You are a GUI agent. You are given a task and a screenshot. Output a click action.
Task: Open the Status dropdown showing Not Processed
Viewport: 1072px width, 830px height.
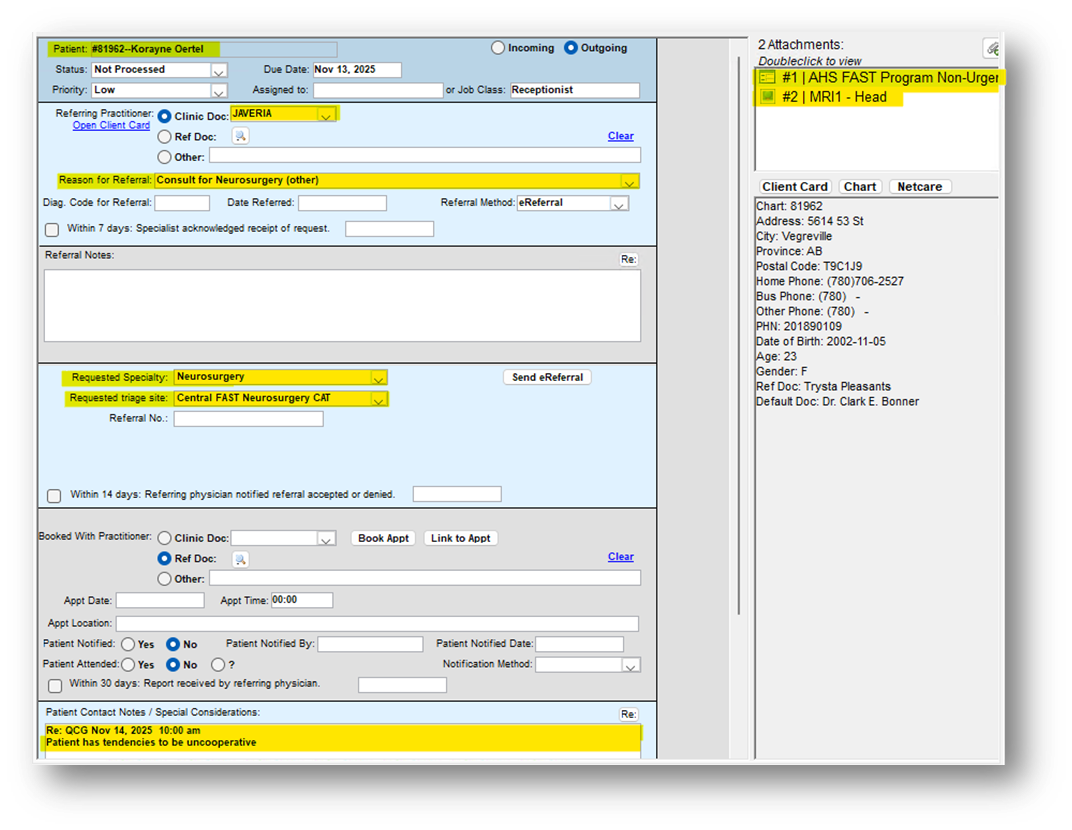tap(219, 70)
